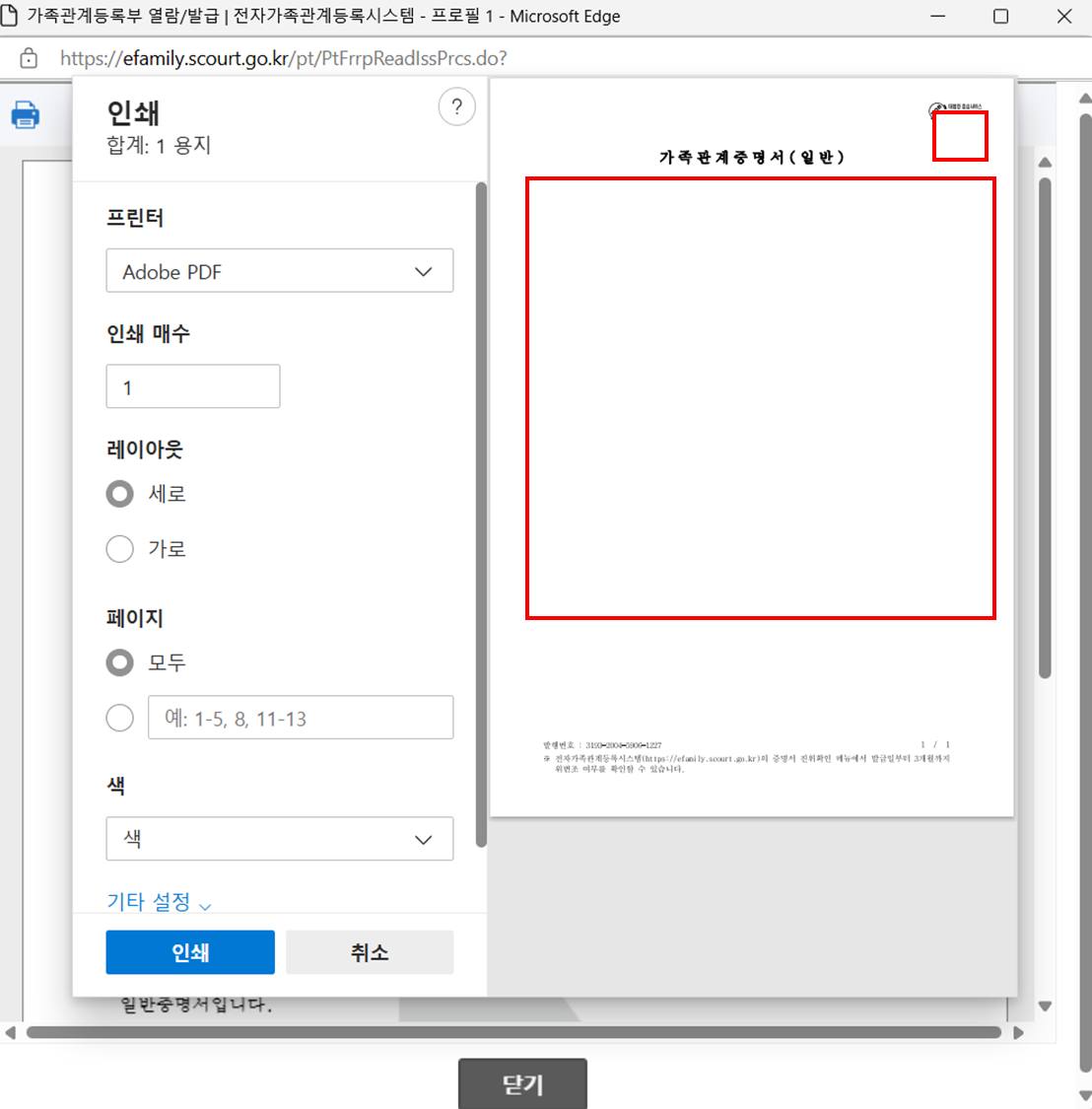Click the blue 인쇄 print button
1092x1109 pixels.
[x=190, y=951]
